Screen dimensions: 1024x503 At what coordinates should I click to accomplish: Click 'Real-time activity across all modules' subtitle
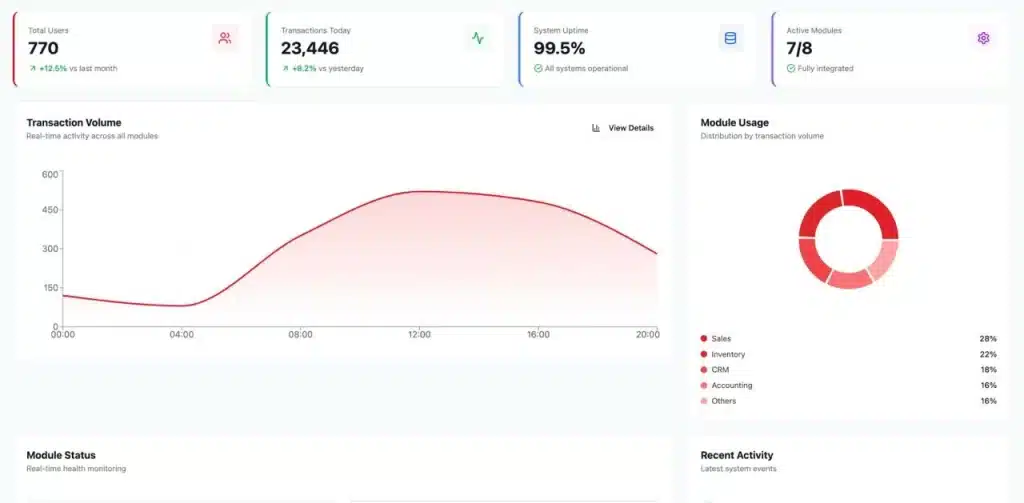pos(92,136)
